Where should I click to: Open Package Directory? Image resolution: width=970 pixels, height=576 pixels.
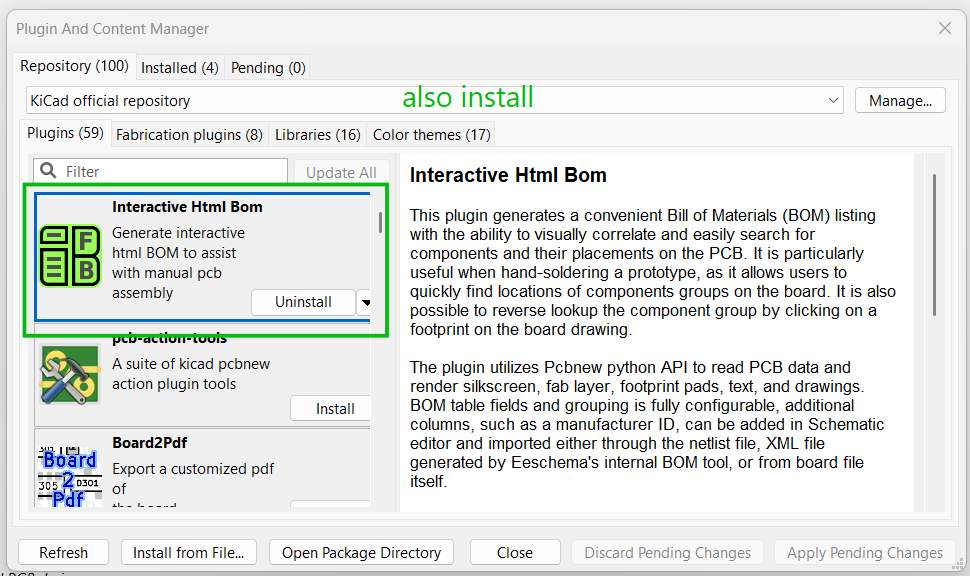[361, 552]
